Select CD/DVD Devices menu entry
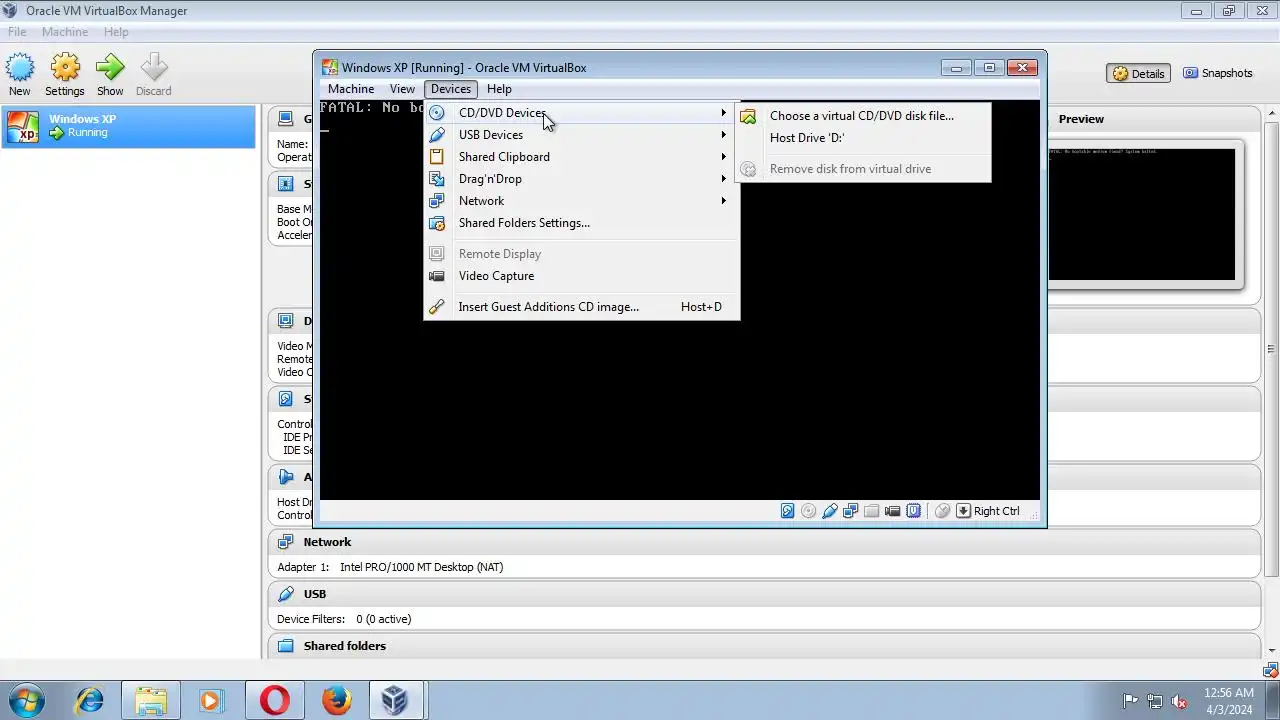This screenshot has height=720, width=1280. pyautogui.click(x=581, y=113)
